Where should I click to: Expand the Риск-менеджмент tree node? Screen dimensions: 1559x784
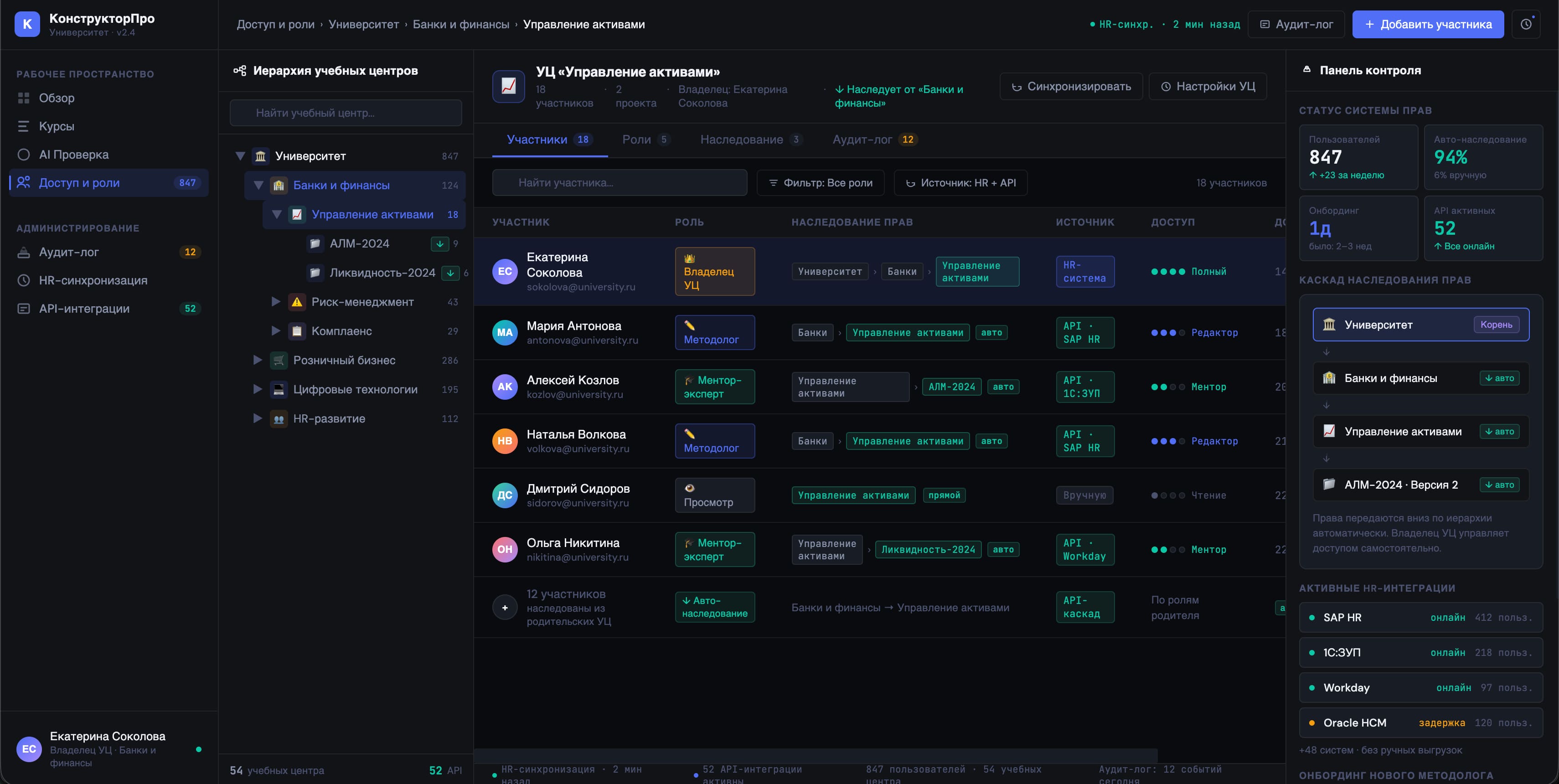pos(276,301)
